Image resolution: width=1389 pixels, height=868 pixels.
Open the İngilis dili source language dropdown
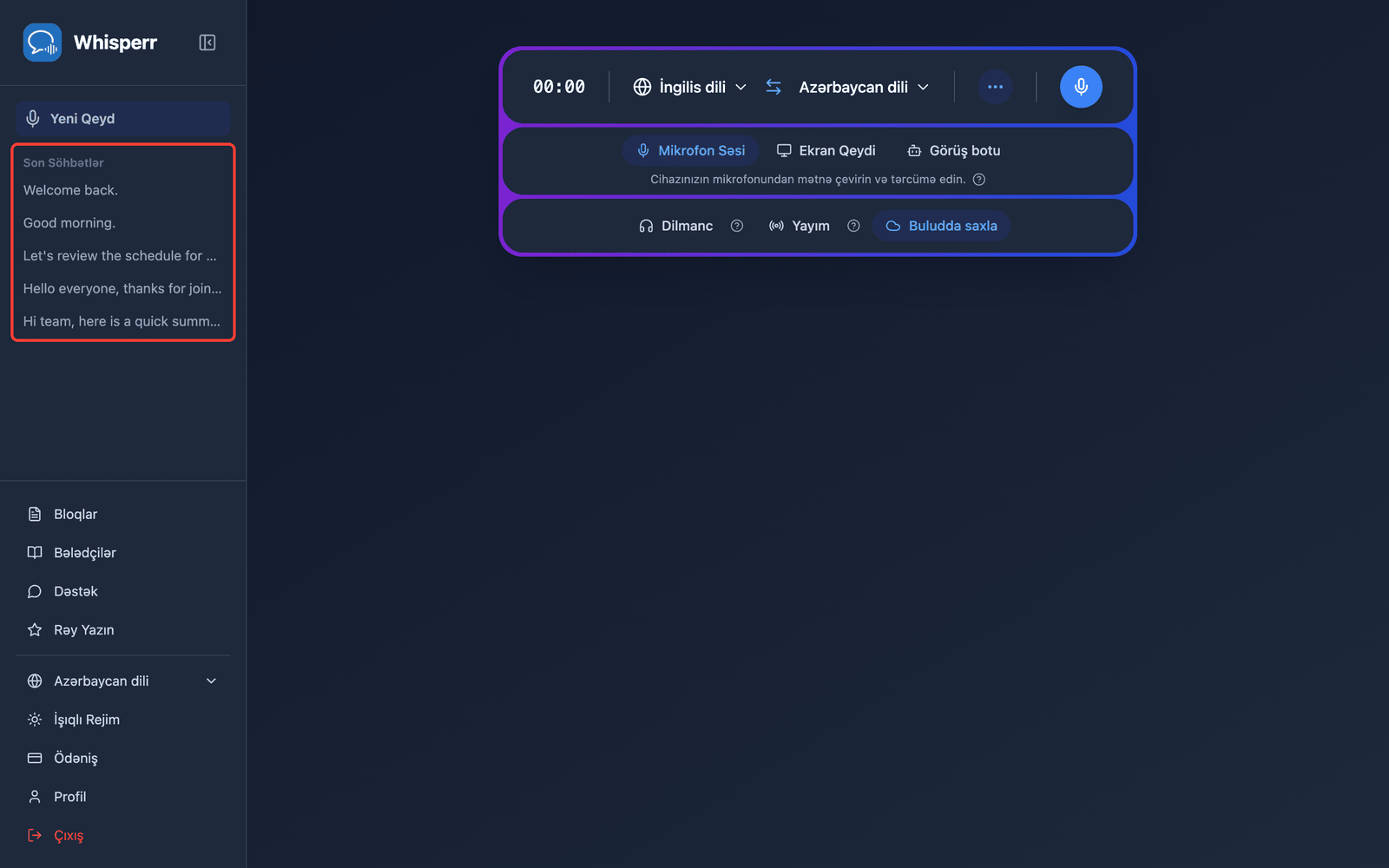(690, 87)
